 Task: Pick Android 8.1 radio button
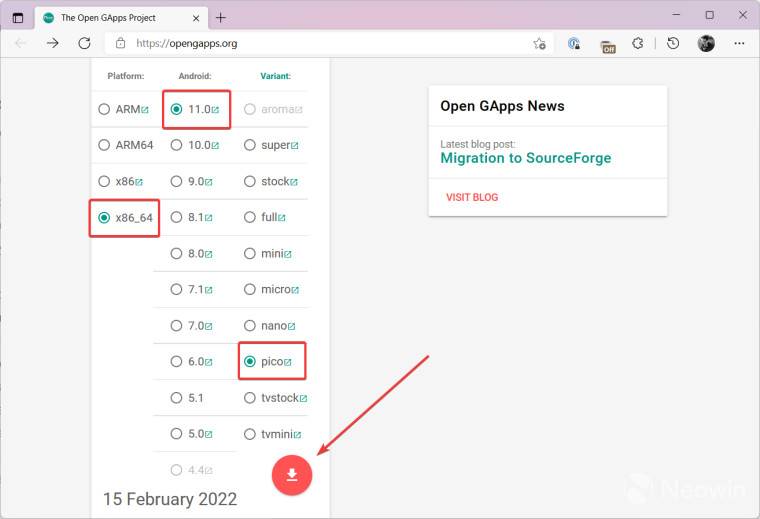[176, 217]
